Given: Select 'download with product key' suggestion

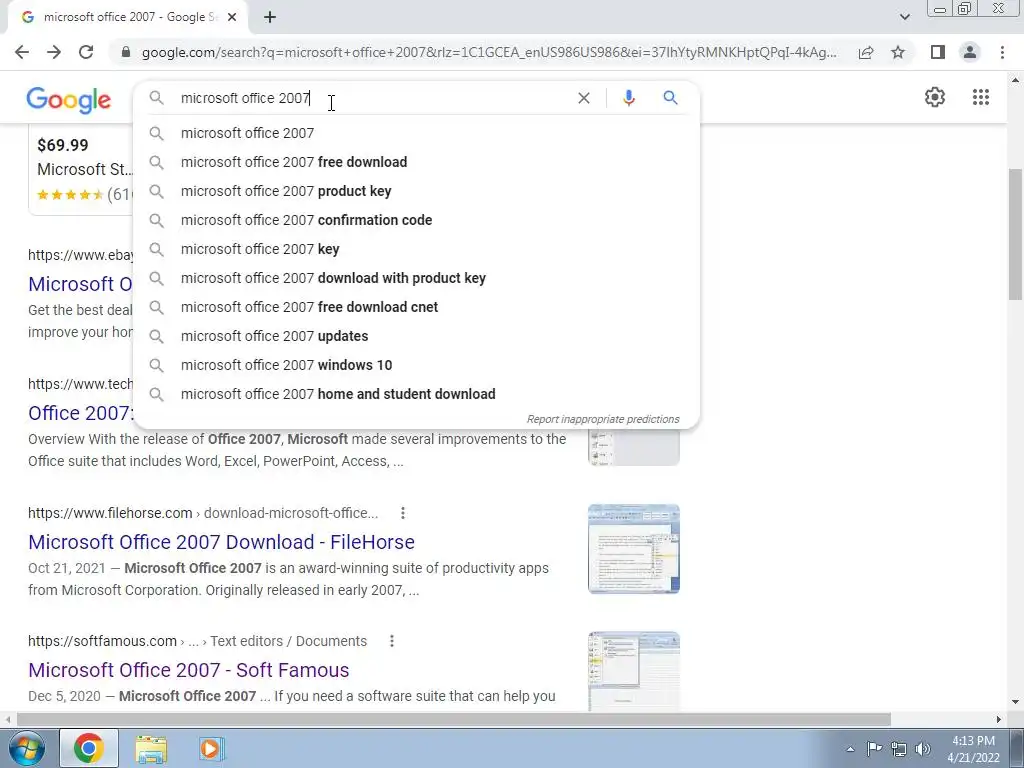Looking at the screenshot, I should click(416, 278).
